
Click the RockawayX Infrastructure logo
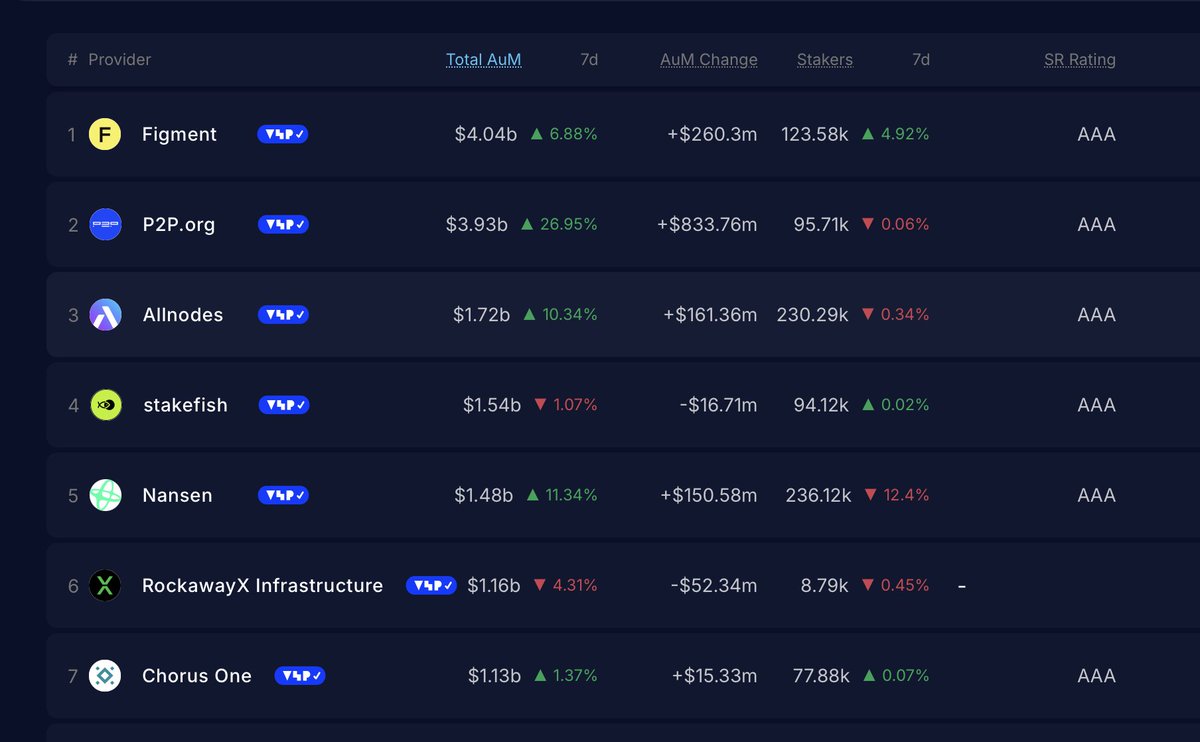(104, 585)
